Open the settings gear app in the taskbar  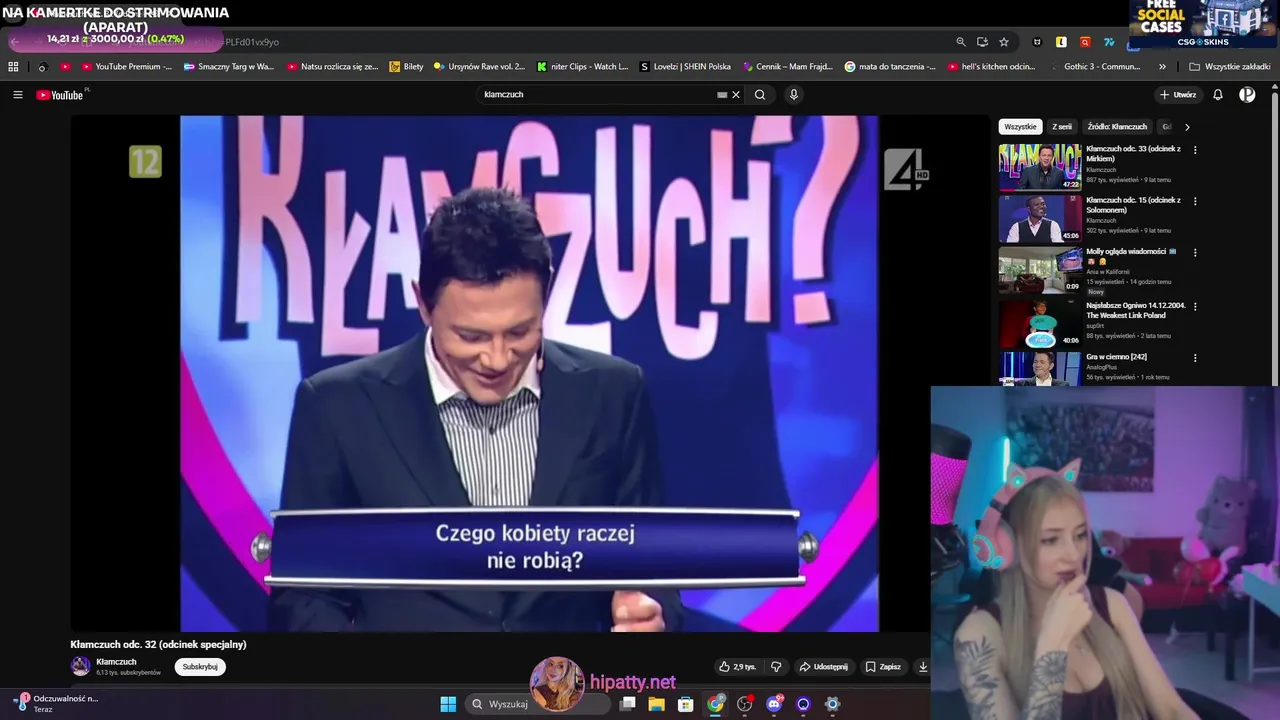832,704
